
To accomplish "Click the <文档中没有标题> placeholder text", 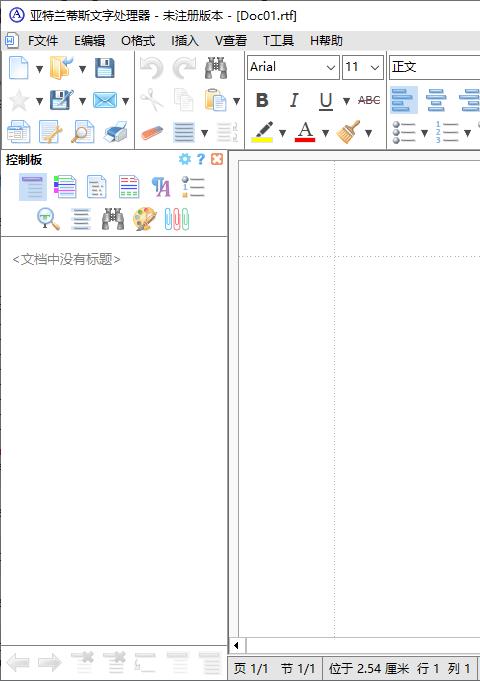I will coord(66,259).
